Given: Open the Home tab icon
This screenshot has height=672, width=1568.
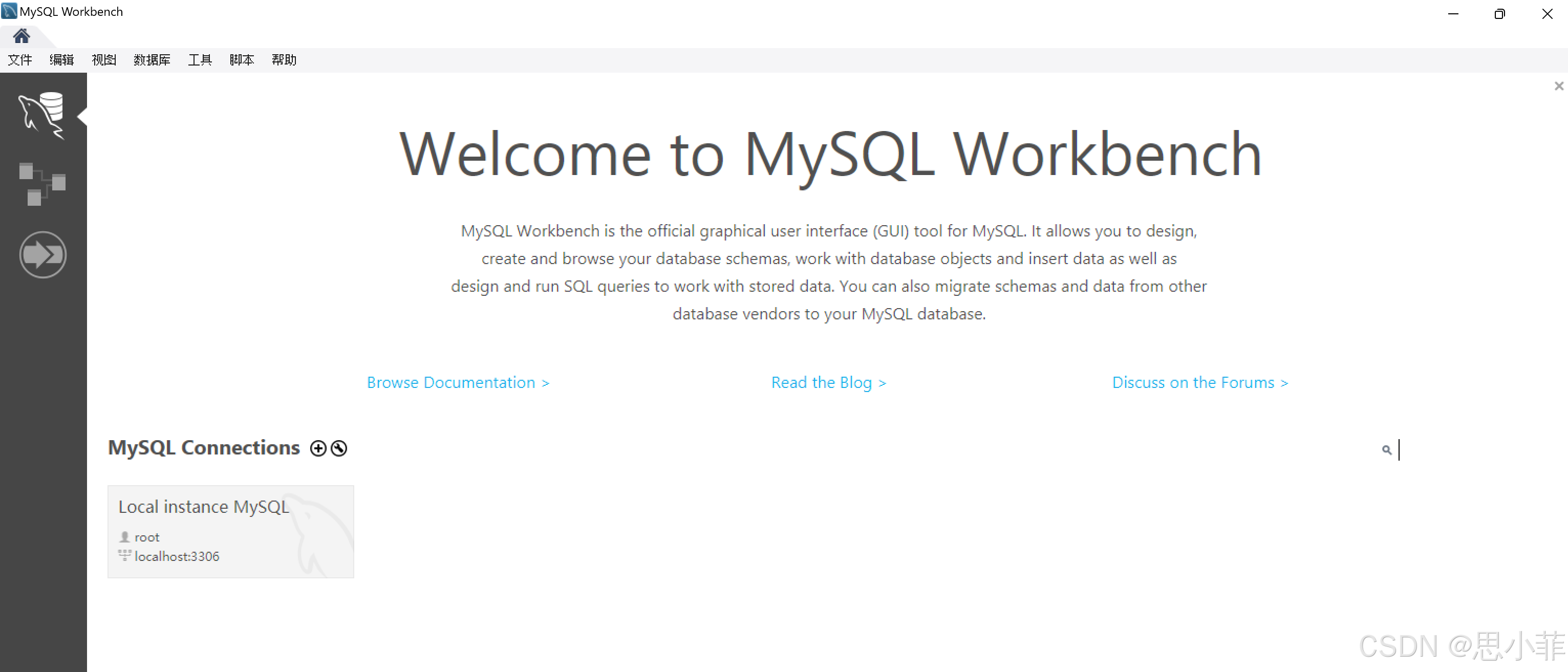Looking at the screenshot, I should (x=22, y=36).
